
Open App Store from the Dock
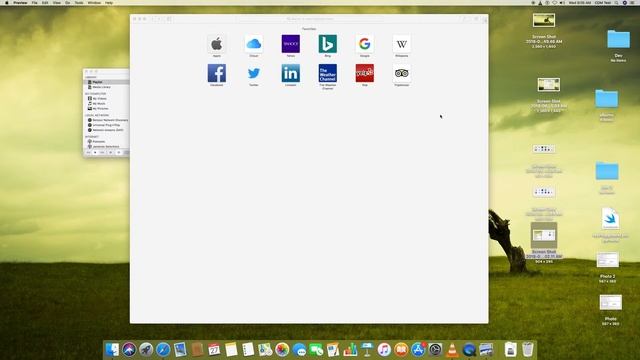[x=418, y=350]
